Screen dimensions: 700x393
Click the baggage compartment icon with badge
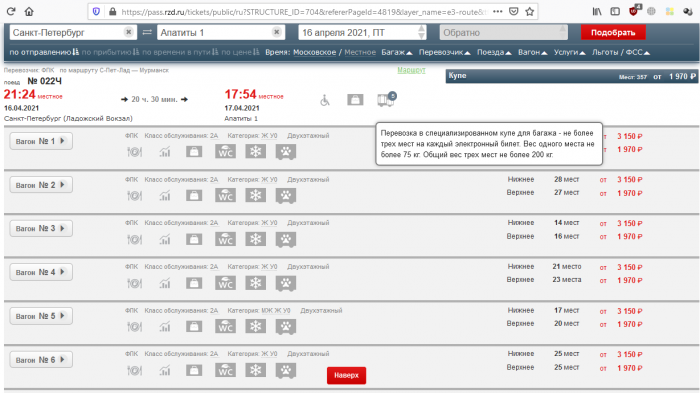pyautogui.click(x=386, y=99)
